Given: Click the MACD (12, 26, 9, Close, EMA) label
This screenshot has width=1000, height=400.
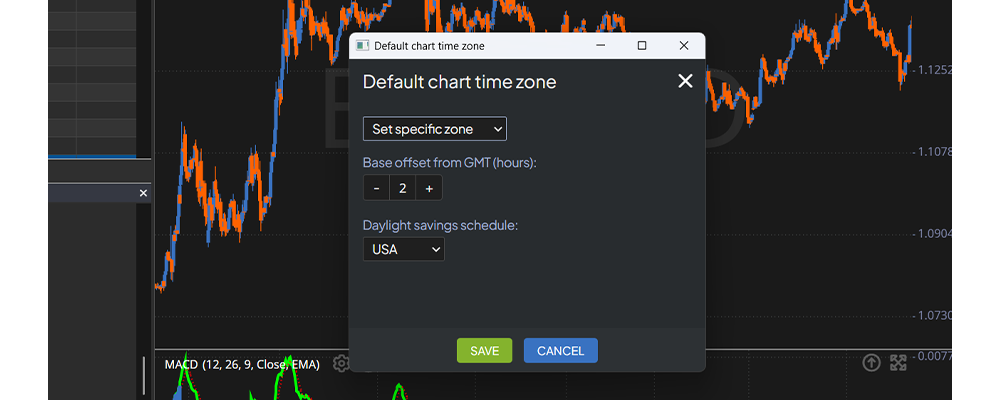Looking at the screenshot, I should click(242, 364).
